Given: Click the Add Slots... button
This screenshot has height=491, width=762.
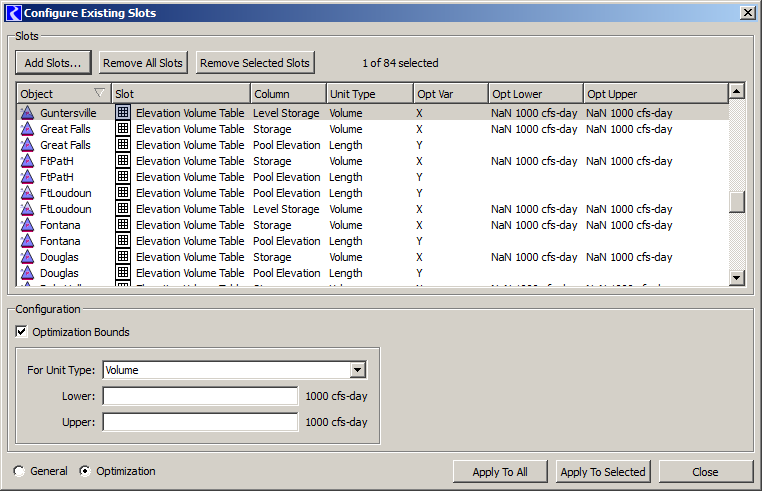Looking at the screenshot, I should 53,63.
